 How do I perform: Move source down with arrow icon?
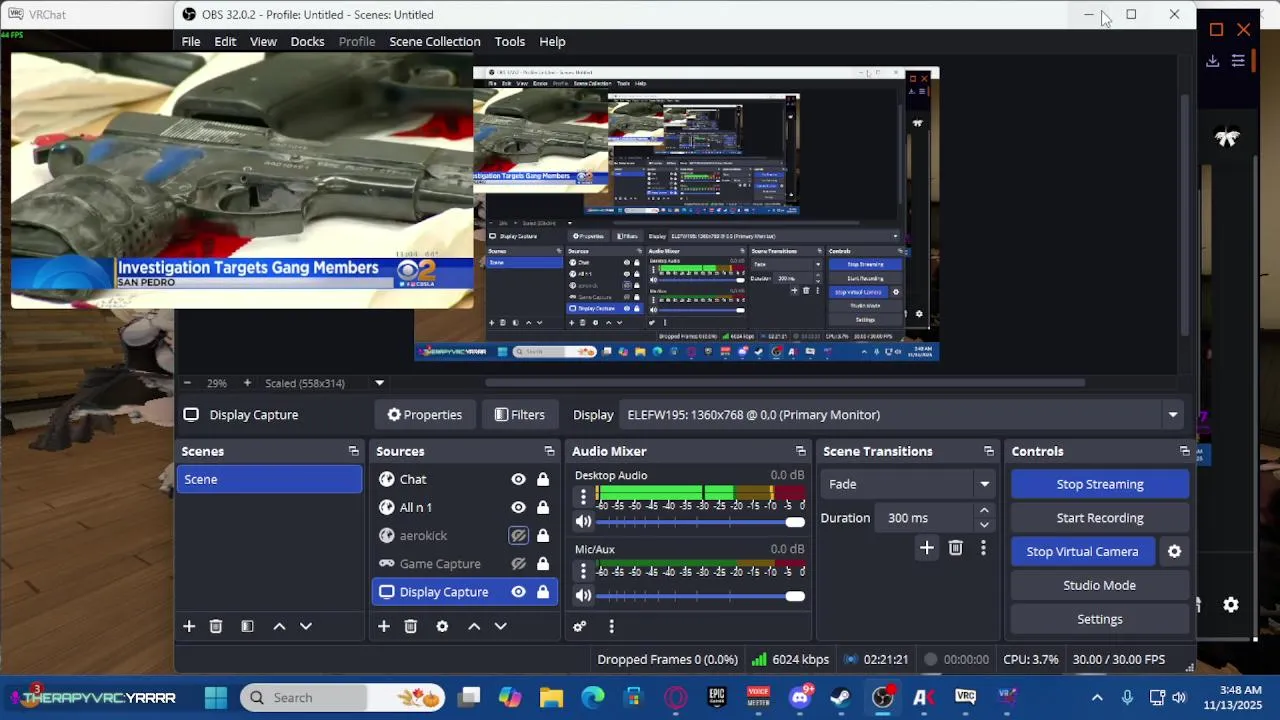click(501, 626)
